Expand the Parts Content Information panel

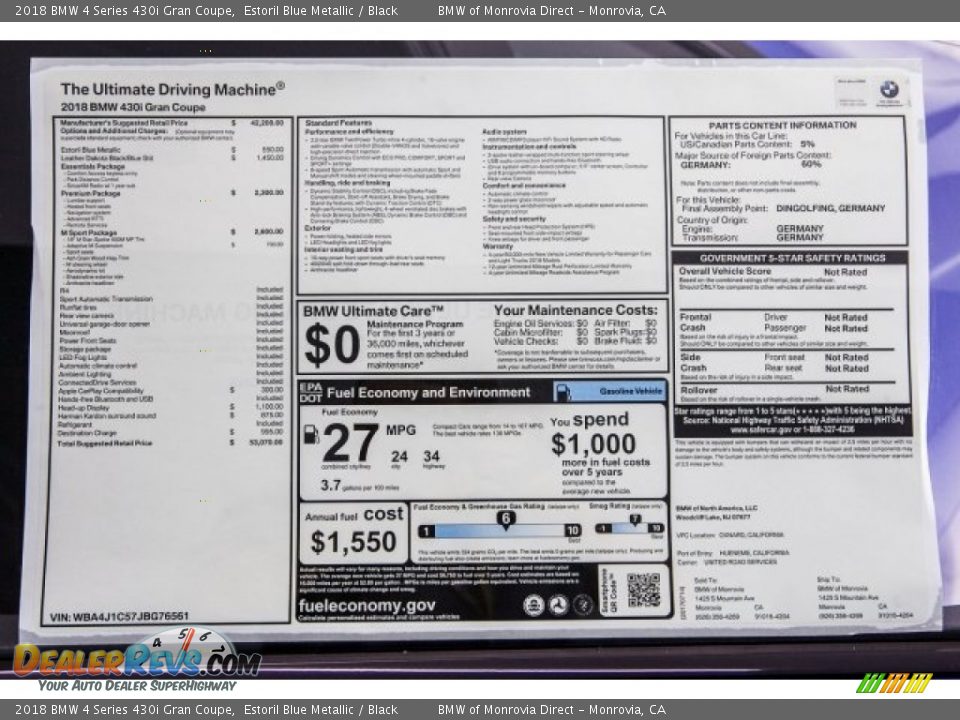pos(782,124)
